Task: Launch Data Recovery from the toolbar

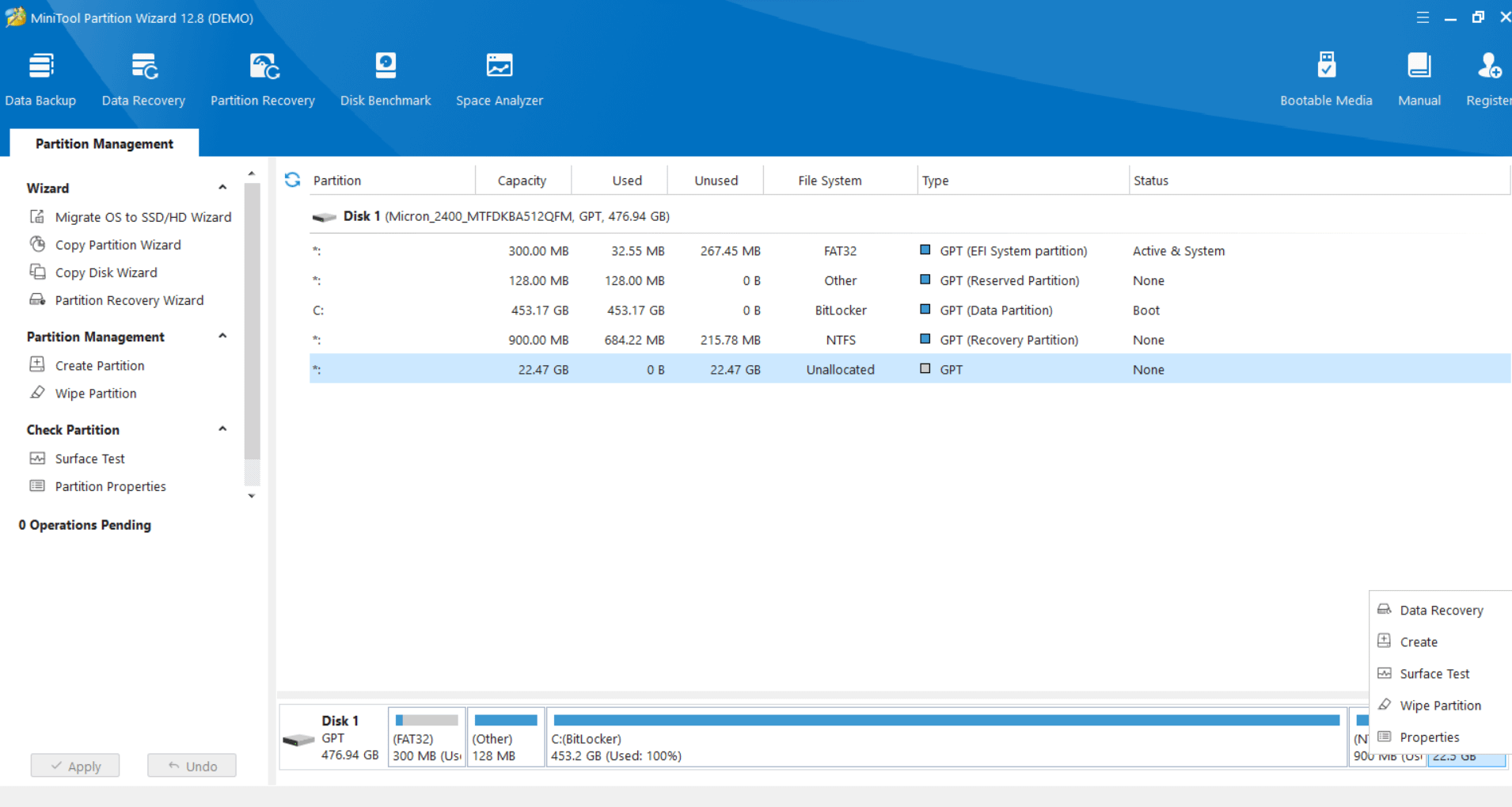Action: tap(143, 79)
